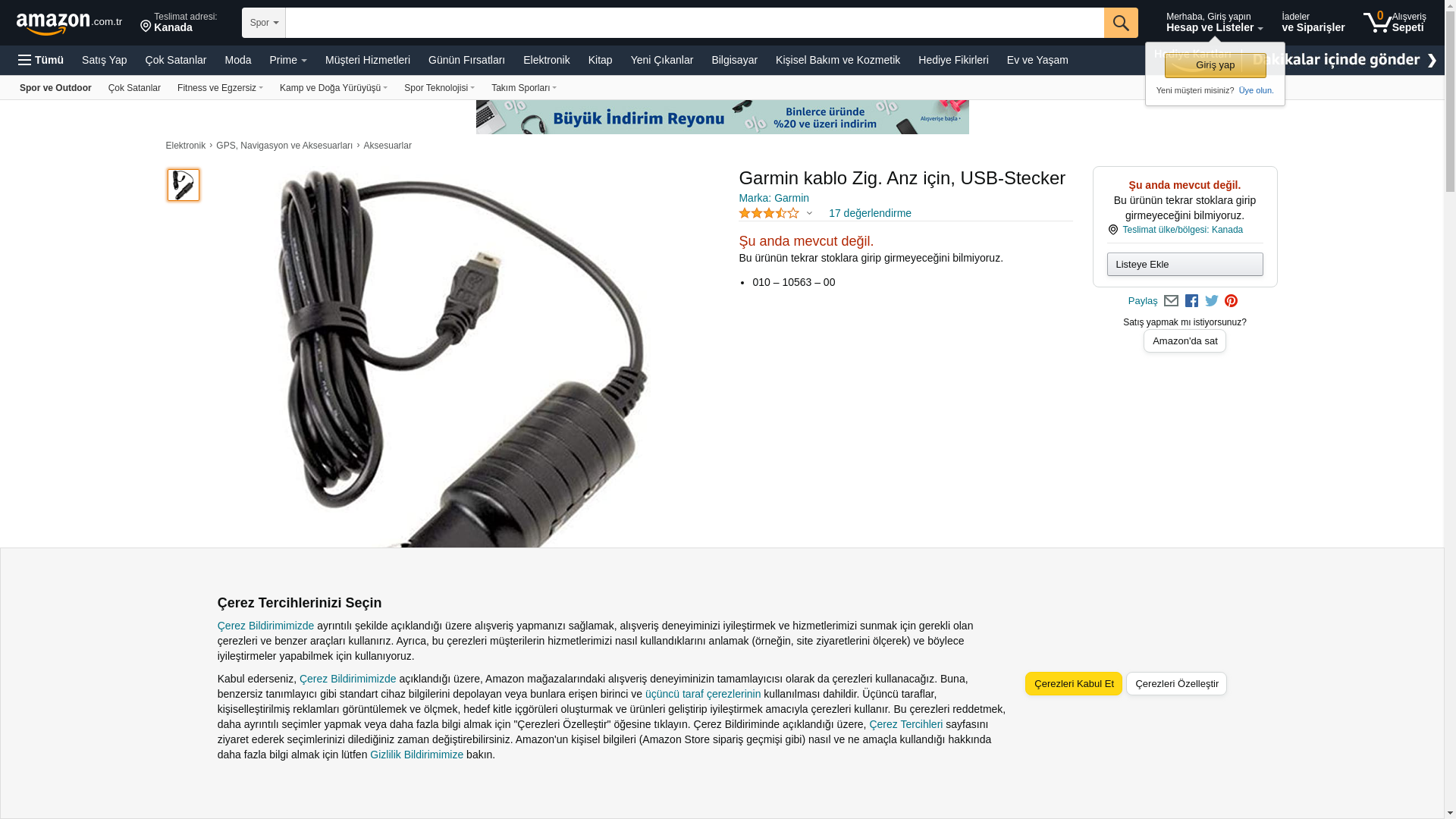Open Hesap ve Listeler menu
This screenshot has height=819, width=1456.
pyautogui.click(x=1214, y=22)
